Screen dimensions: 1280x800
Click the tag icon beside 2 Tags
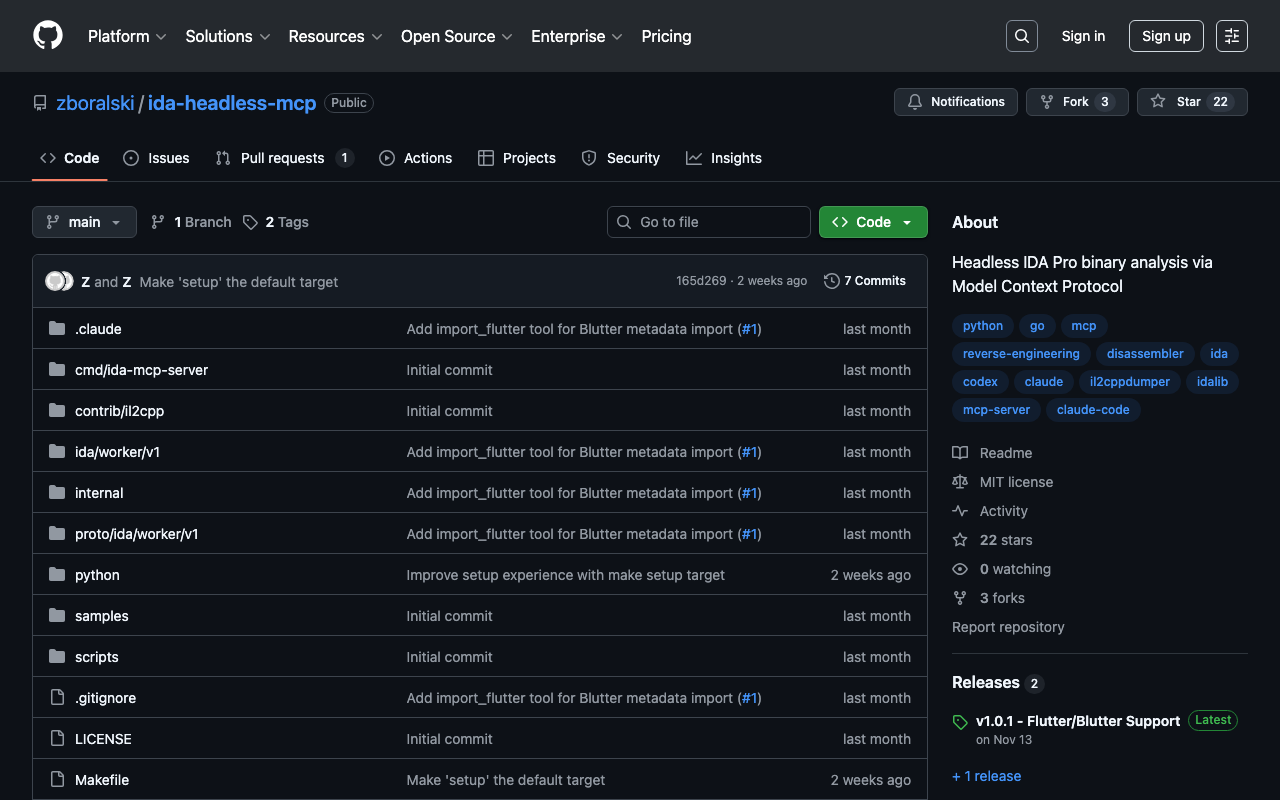[x=250, y=222]
